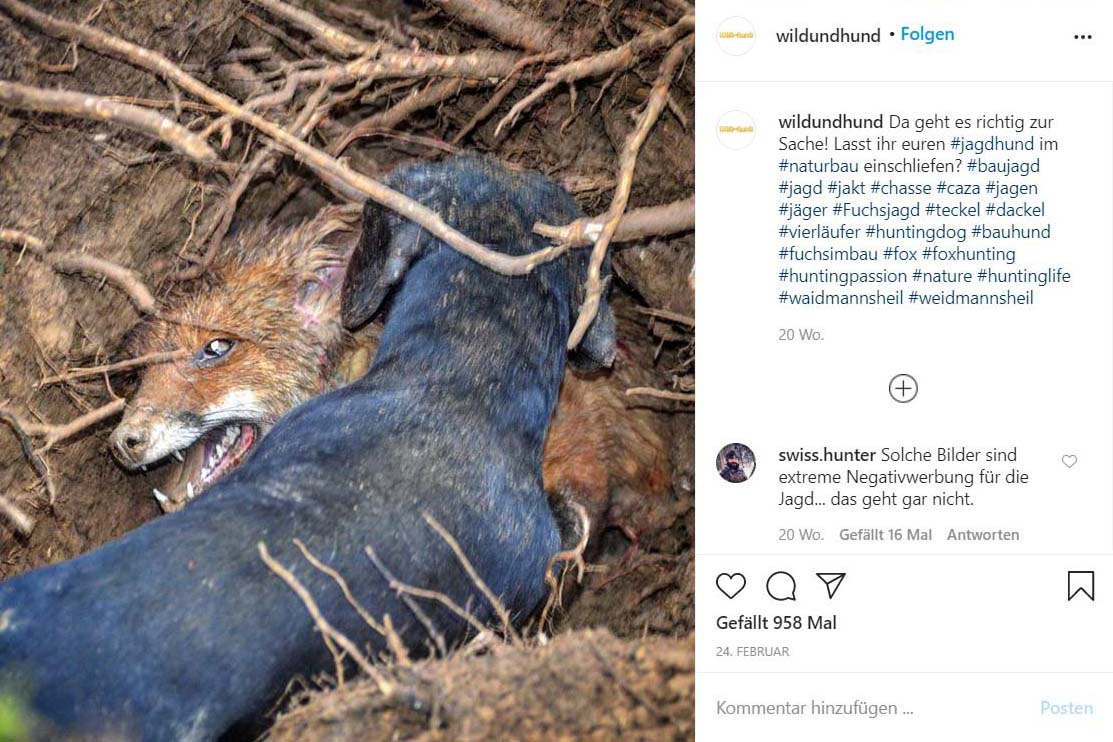Load more comments with the plus circle
Screen dimensions: 1113x742
point(903,388)
